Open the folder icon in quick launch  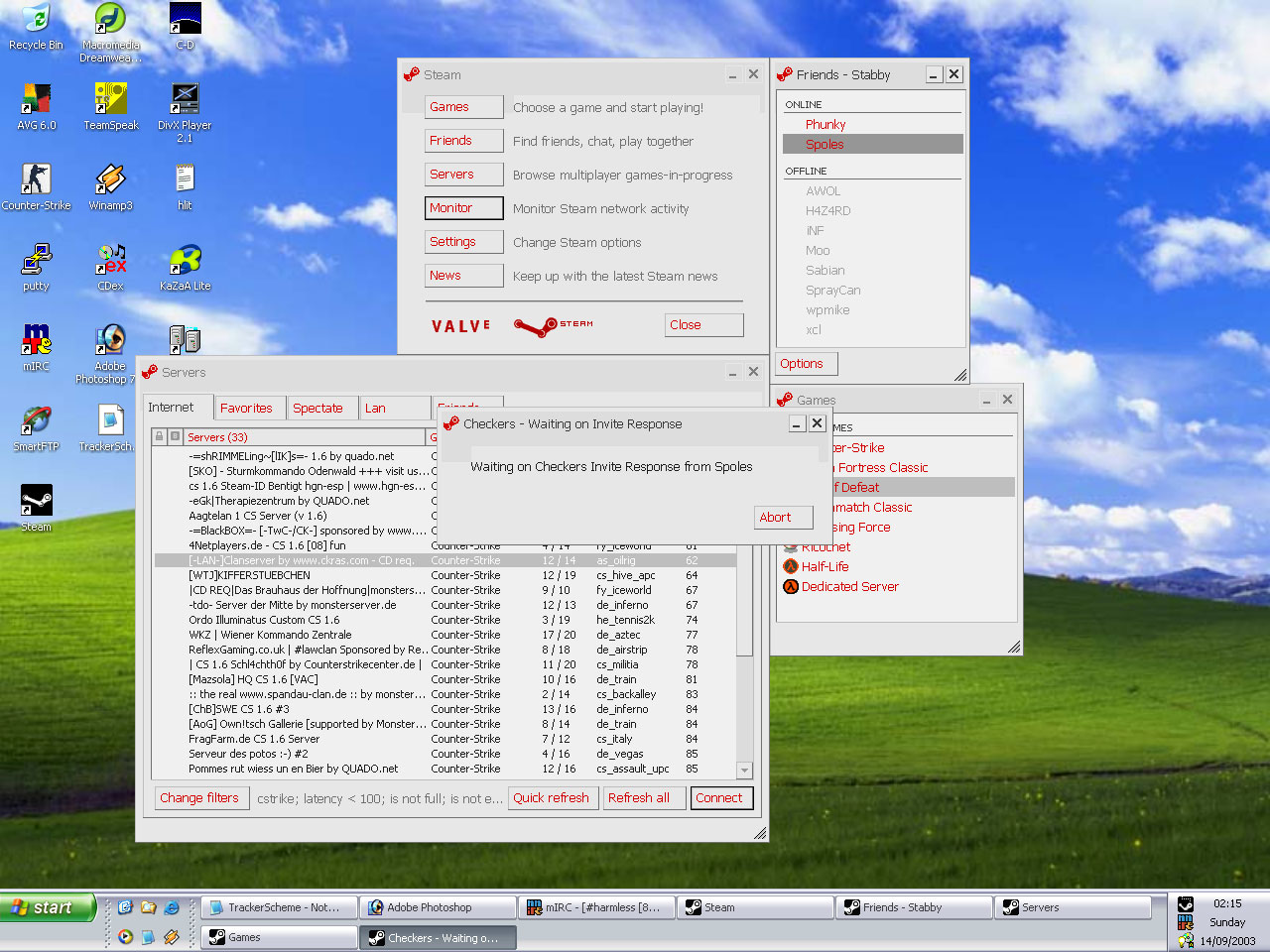point(148,907)
